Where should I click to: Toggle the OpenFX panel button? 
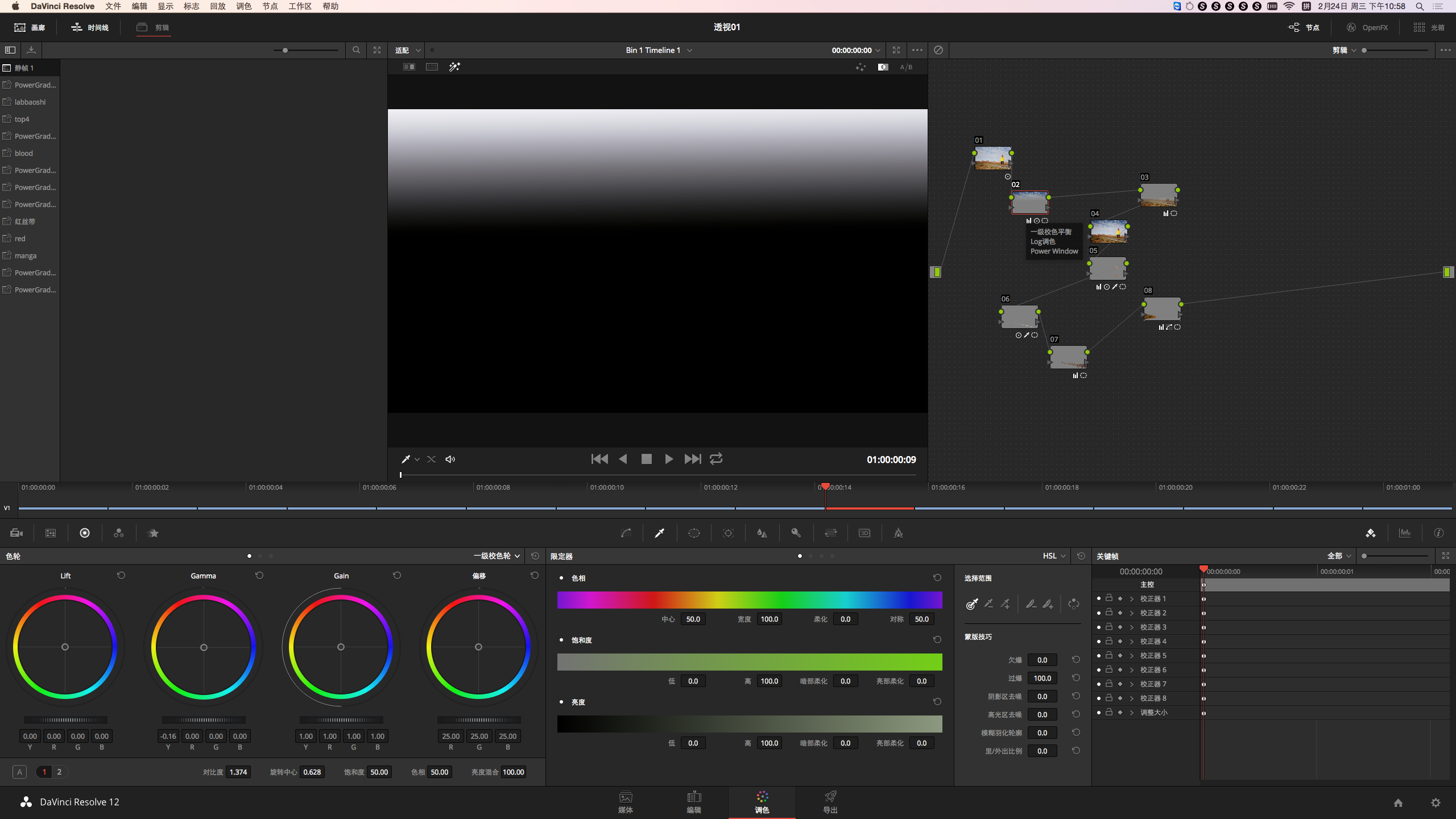(1367, 27)
